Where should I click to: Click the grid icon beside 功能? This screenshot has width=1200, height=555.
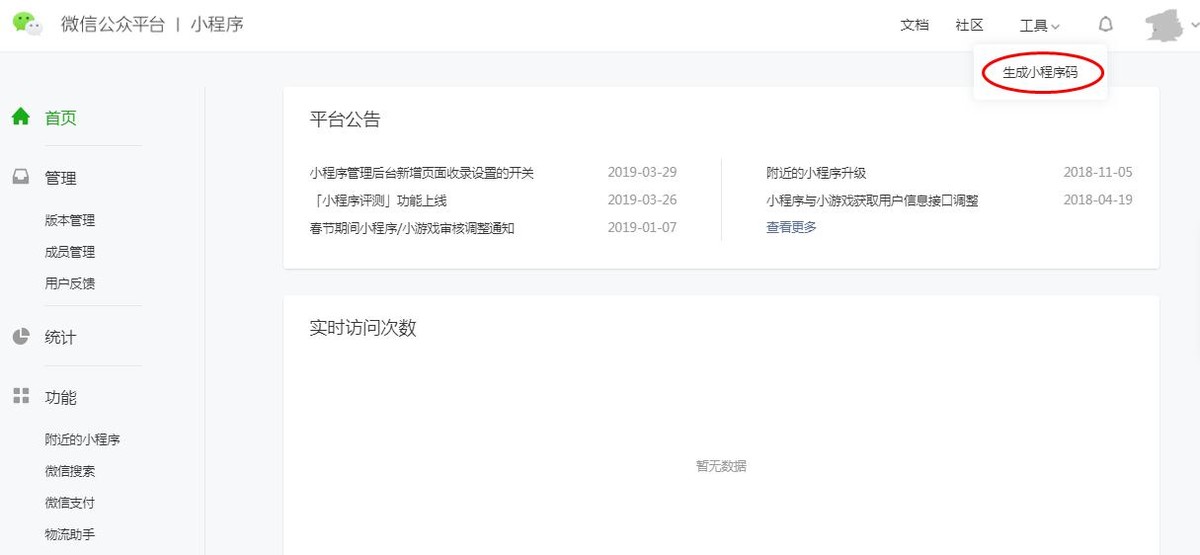coord(21,396)
